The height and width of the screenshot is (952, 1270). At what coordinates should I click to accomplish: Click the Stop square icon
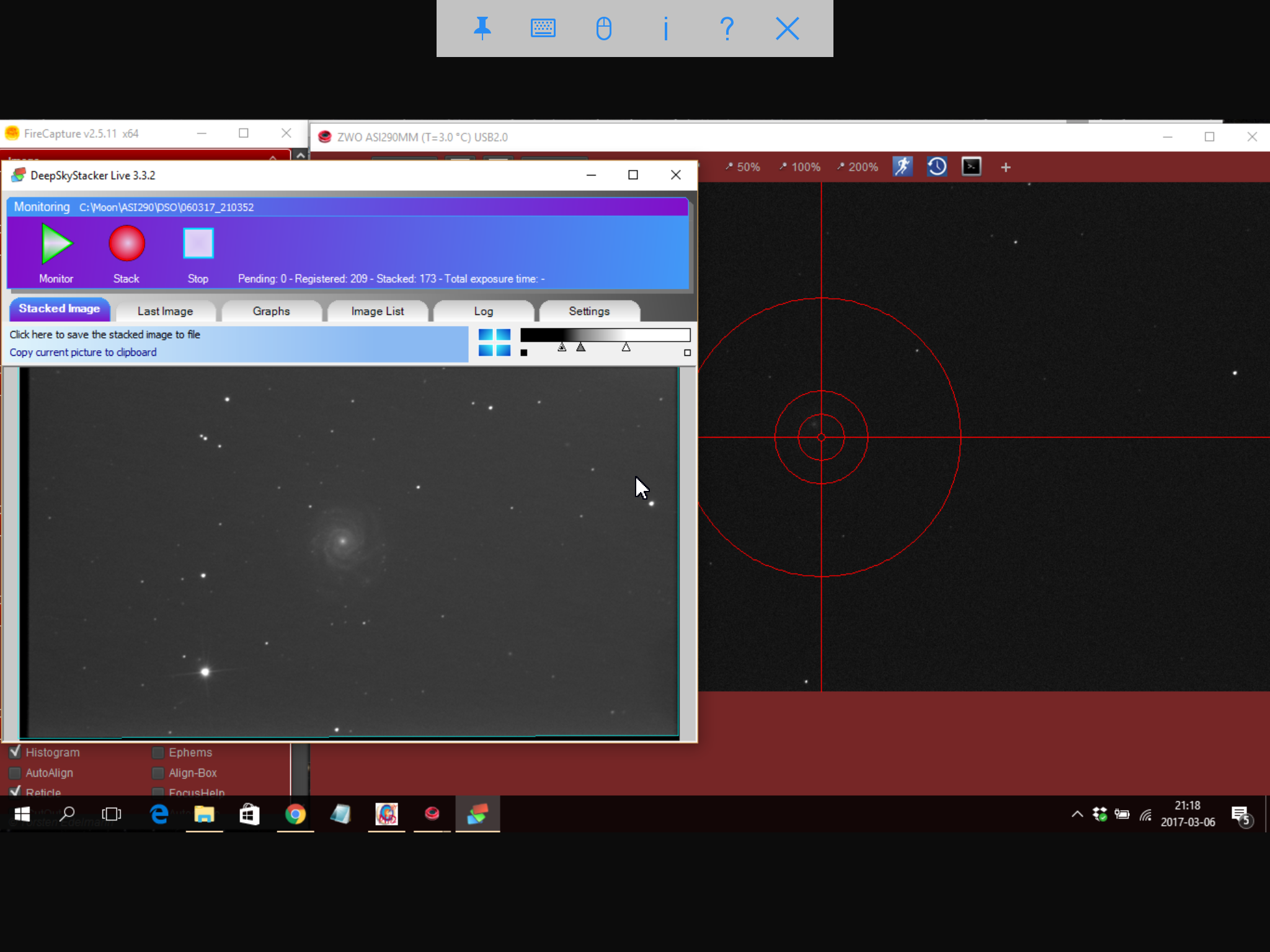[198, 244]
